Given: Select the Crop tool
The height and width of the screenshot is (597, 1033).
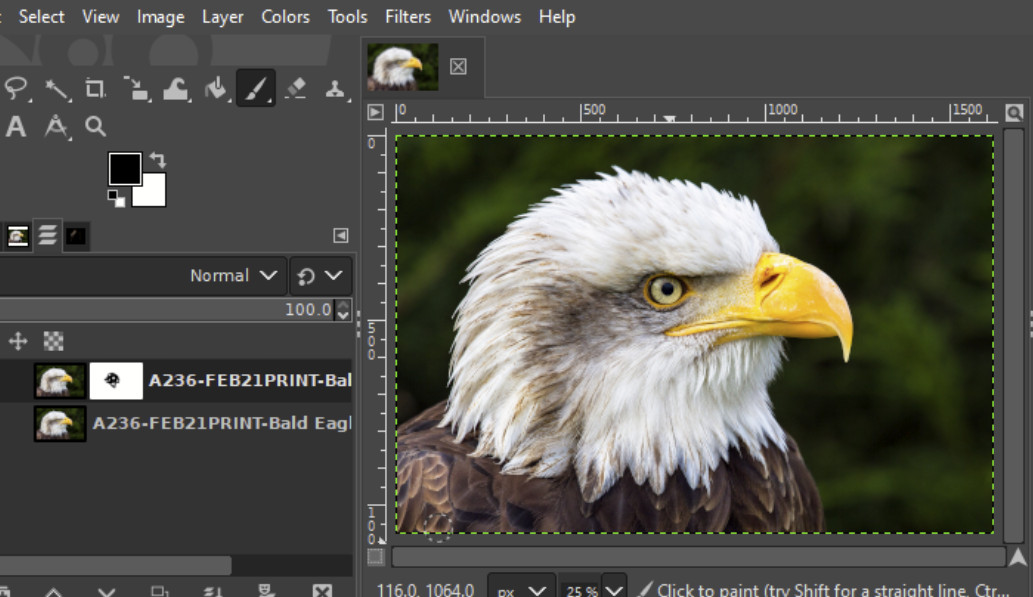Looking at the screenshot, I should [96, 88].
